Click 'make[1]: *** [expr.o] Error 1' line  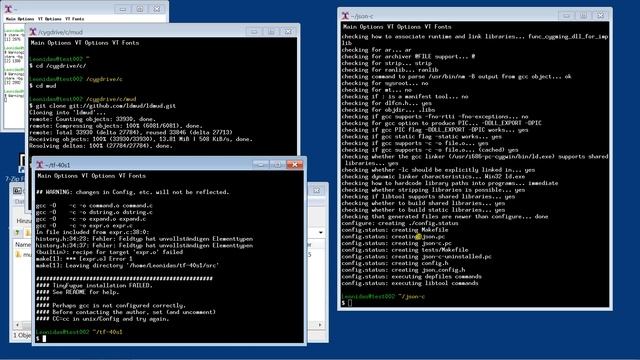[84, 259]
